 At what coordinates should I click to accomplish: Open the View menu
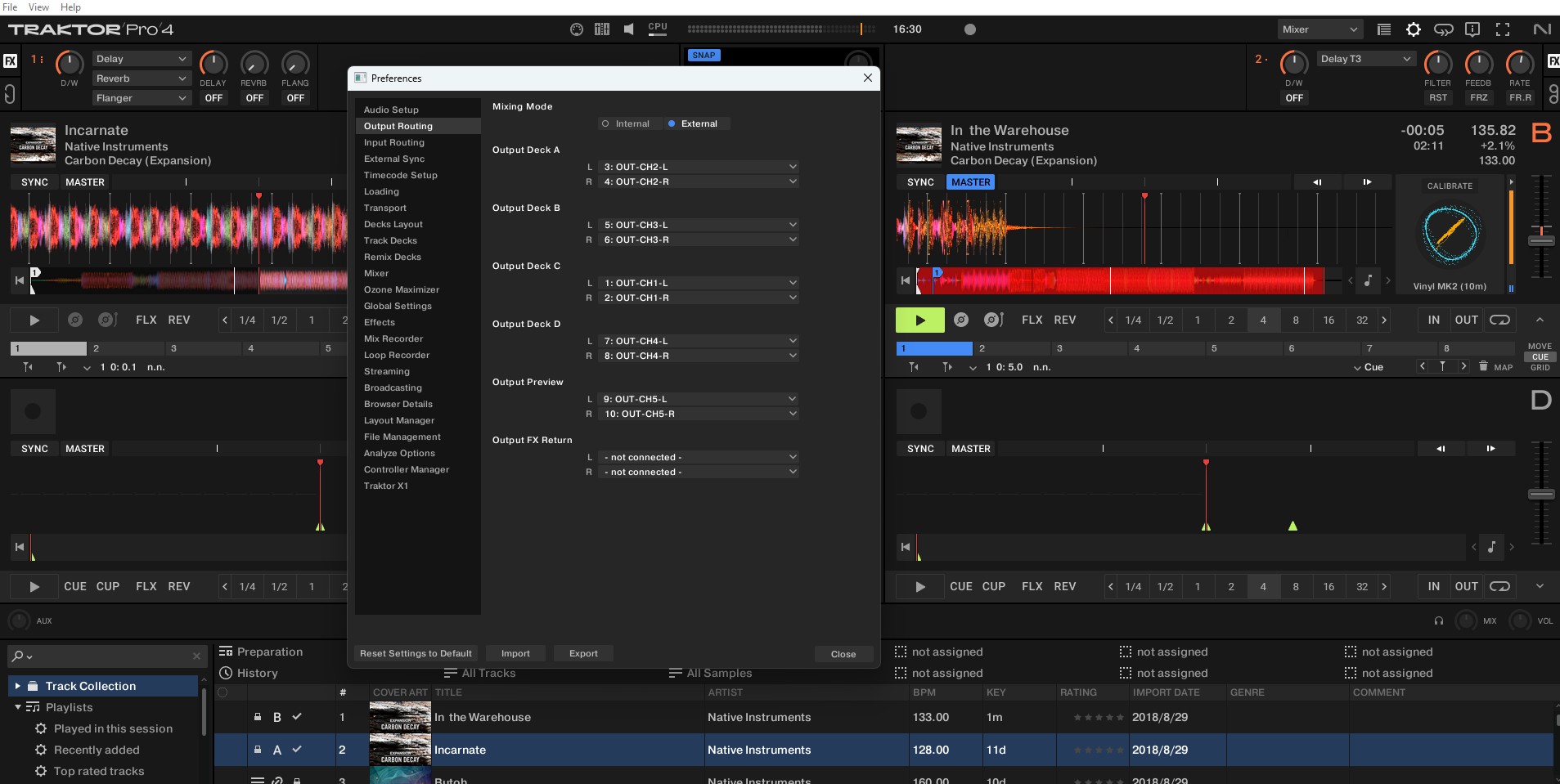38,7
